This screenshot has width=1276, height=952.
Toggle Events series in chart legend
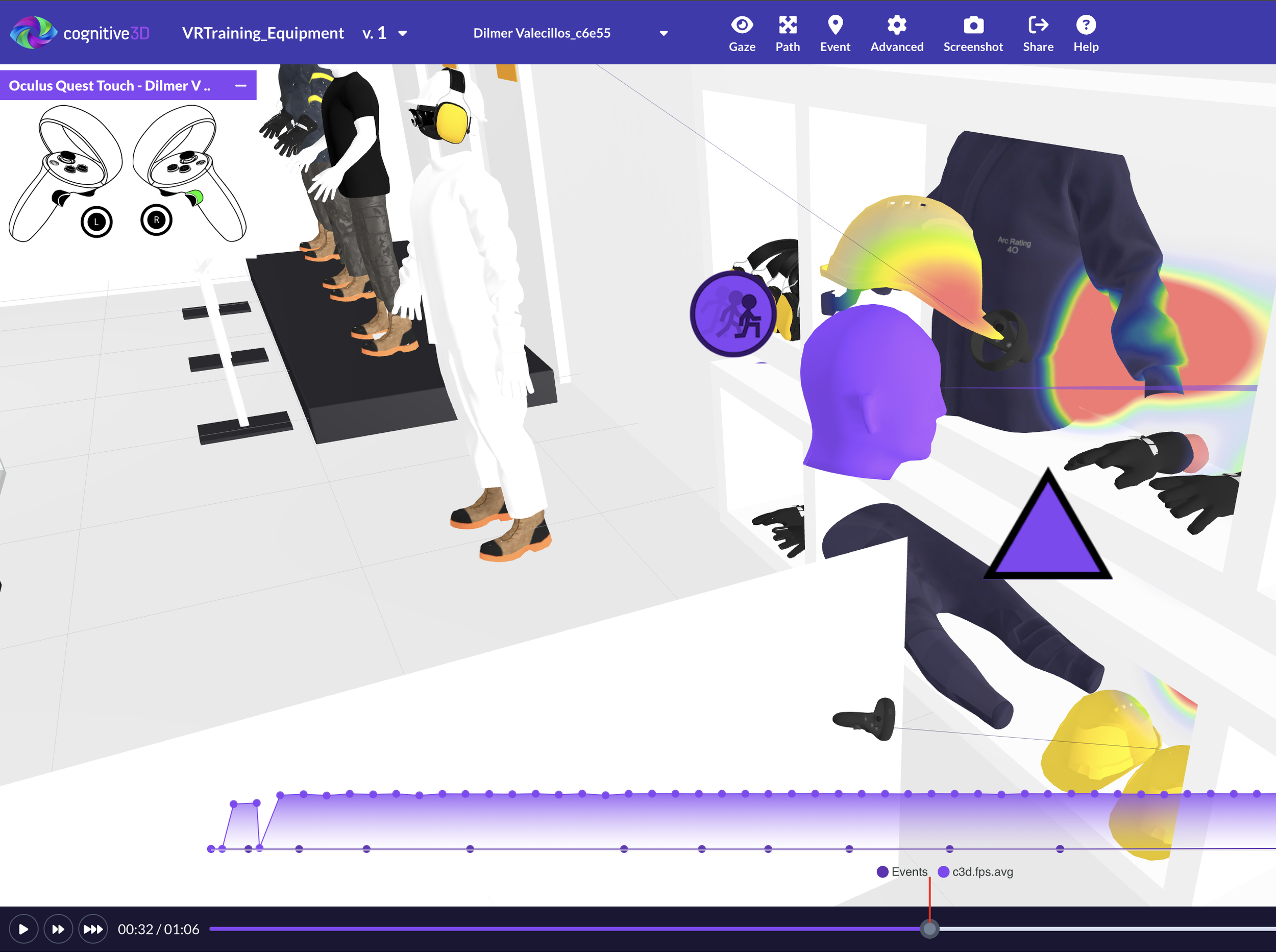click(x=902, y=871)
